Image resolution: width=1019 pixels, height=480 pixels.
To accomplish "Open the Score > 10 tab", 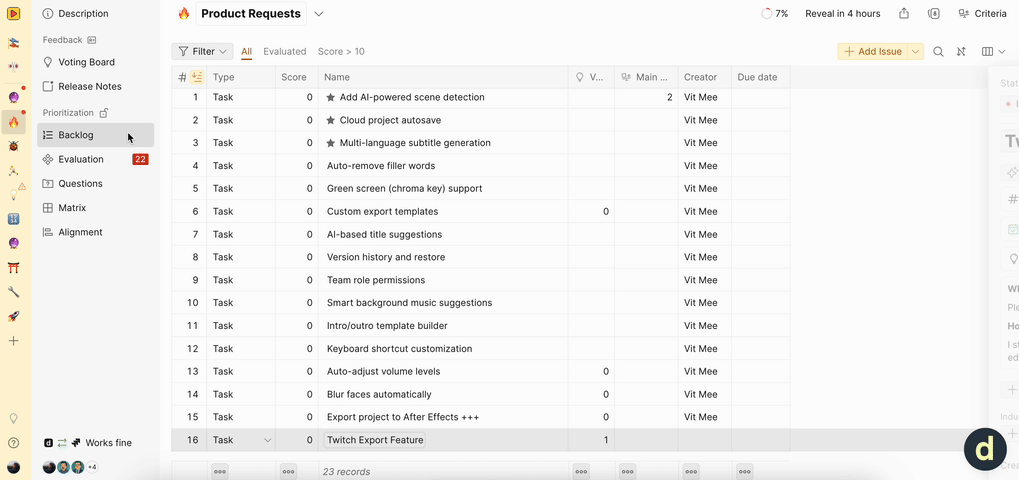I will tap(341, 52).
